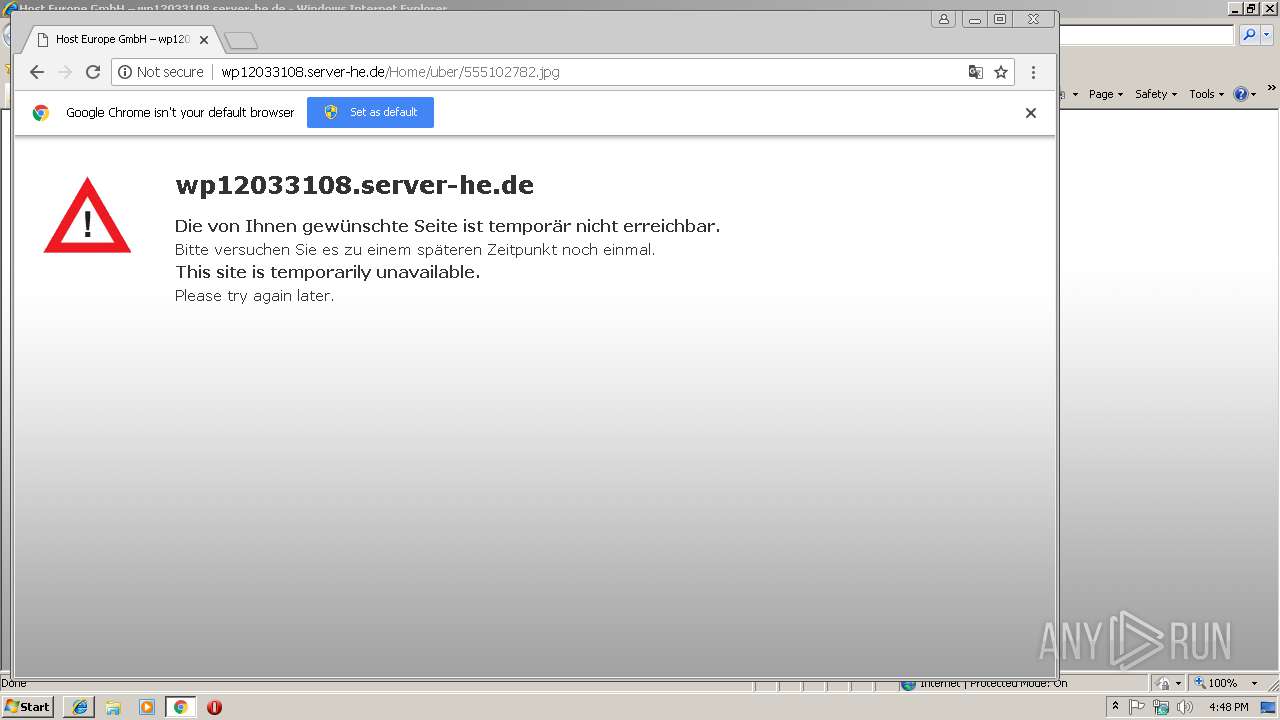Reload the page in Chrome
Image resolution: width=1280 pixels, height=720 pixels.
click(93, 72)
